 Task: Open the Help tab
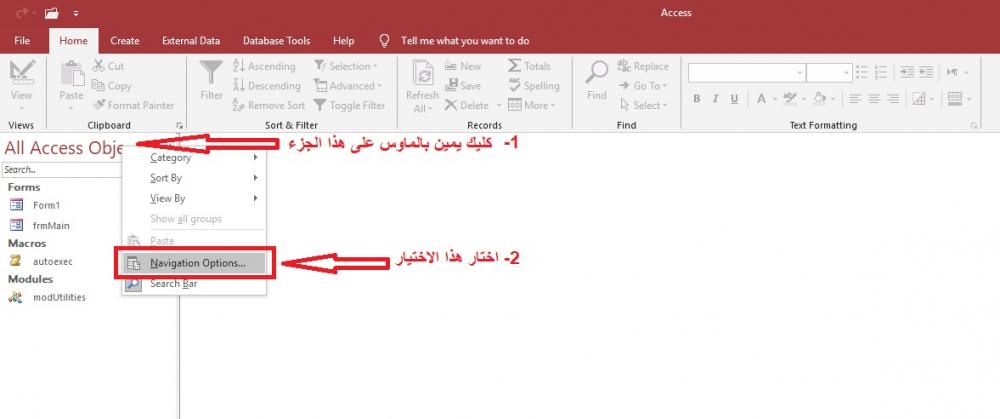[x=343, y=40]
